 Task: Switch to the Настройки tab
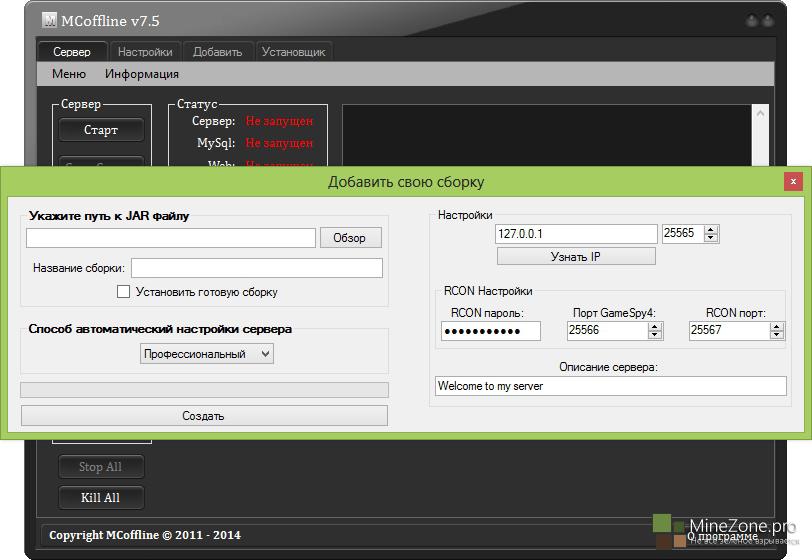(145, 52)
